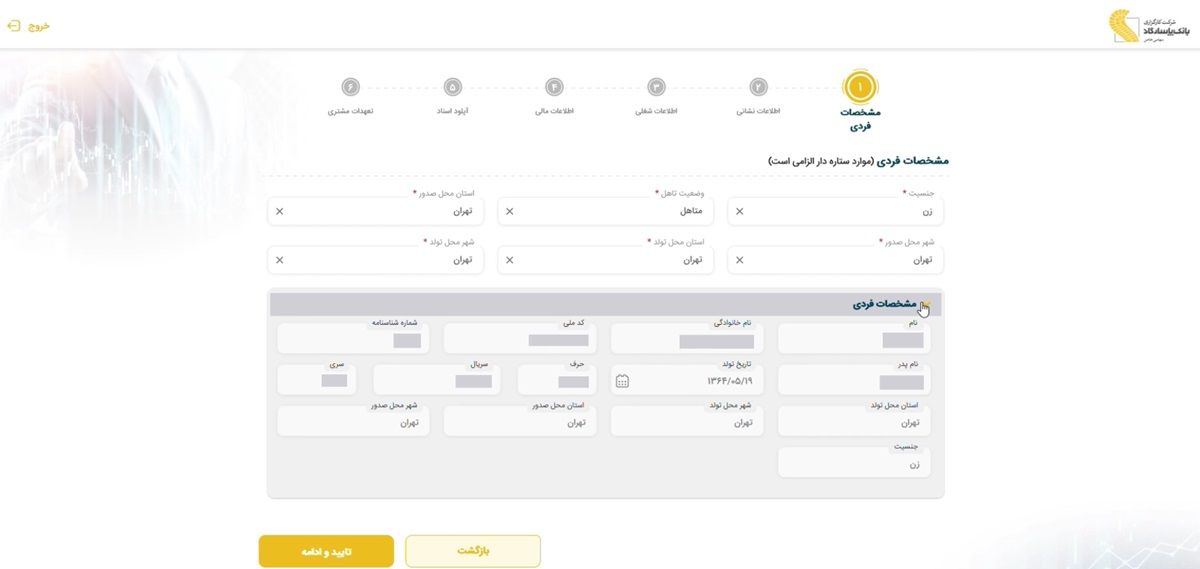Go to step 5 آپلود اسناد
1200x569 pixels.
coord(452,87)
